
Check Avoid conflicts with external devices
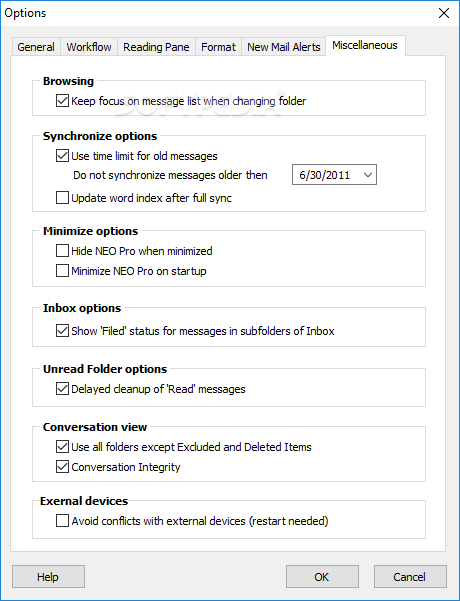coord(62,521)
